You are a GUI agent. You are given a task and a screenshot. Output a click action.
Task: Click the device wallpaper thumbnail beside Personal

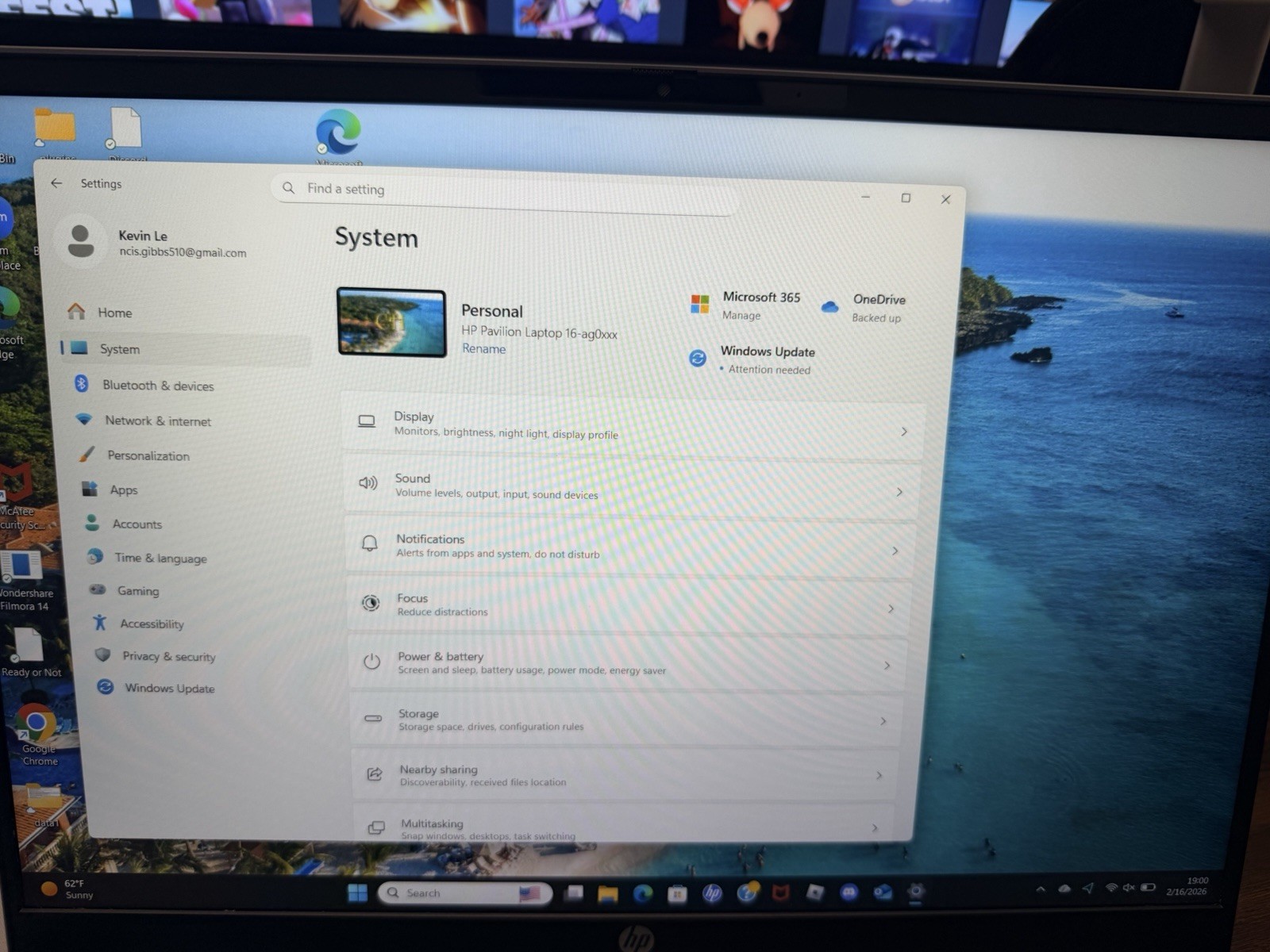(391, 322)
